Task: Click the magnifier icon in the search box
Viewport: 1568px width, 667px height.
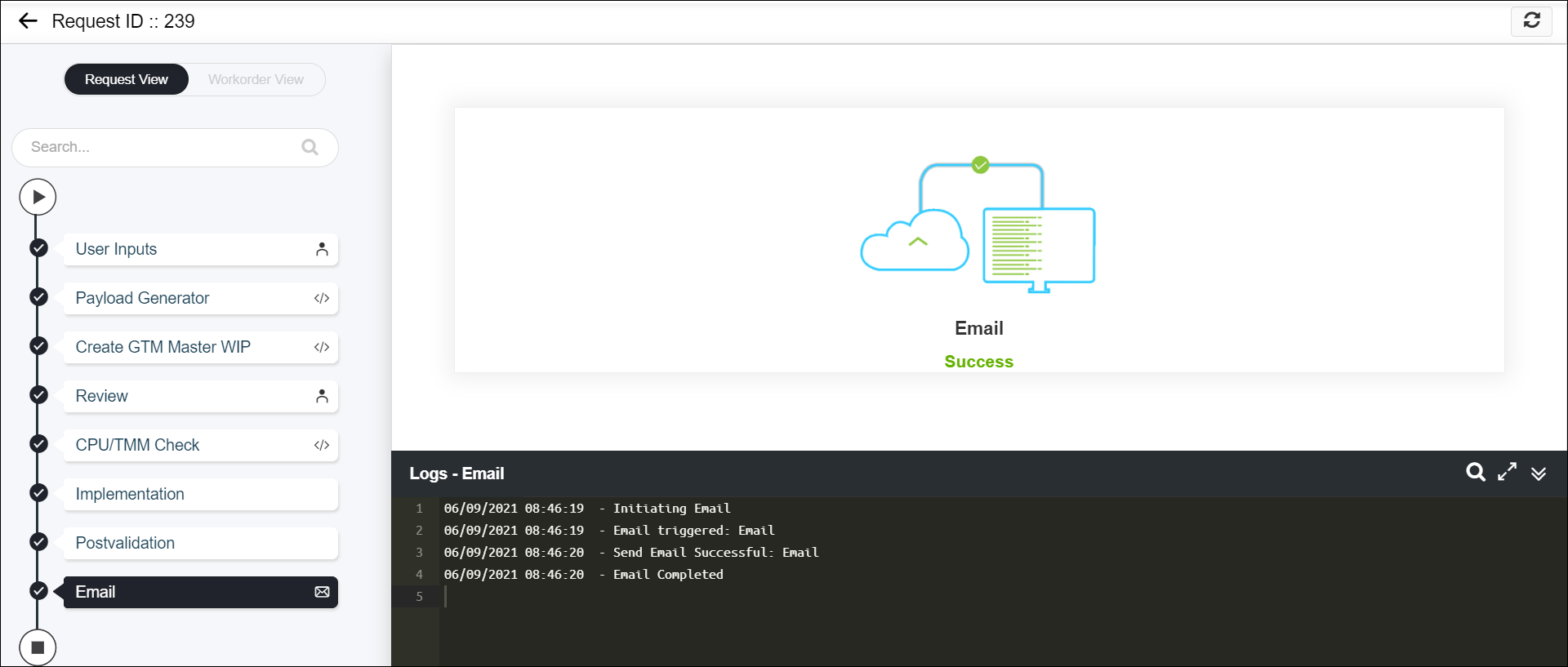Action: 310,147
